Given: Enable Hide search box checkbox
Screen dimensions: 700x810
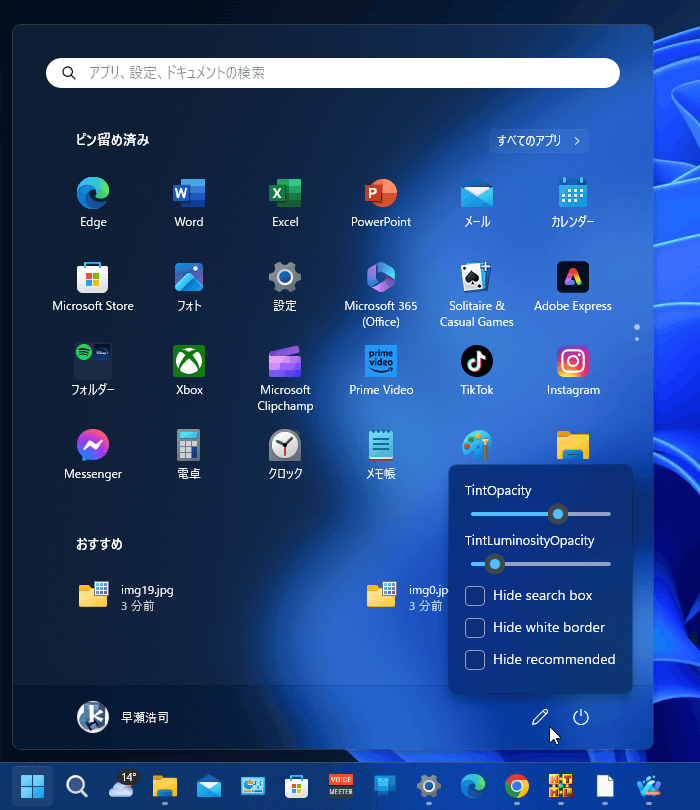Looking at the screenshot, I should (x=475, y=596).
